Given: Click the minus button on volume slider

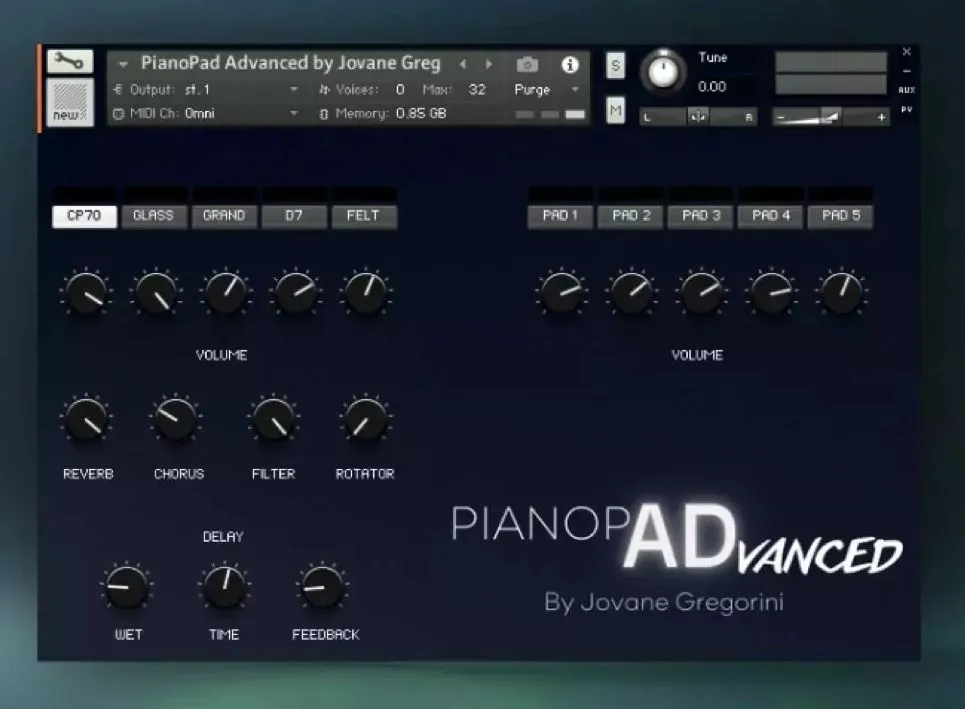Looking at the screenshot, I should click(x=780, y=117).
